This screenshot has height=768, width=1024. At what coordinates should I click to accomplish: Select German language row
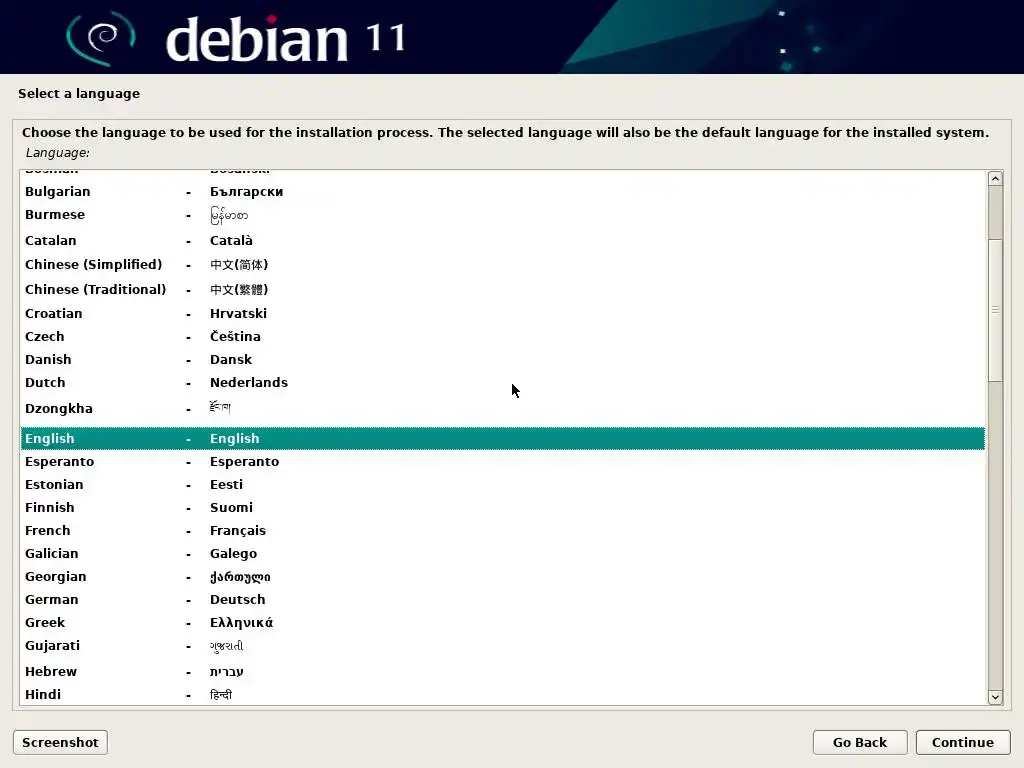[502, 600]
